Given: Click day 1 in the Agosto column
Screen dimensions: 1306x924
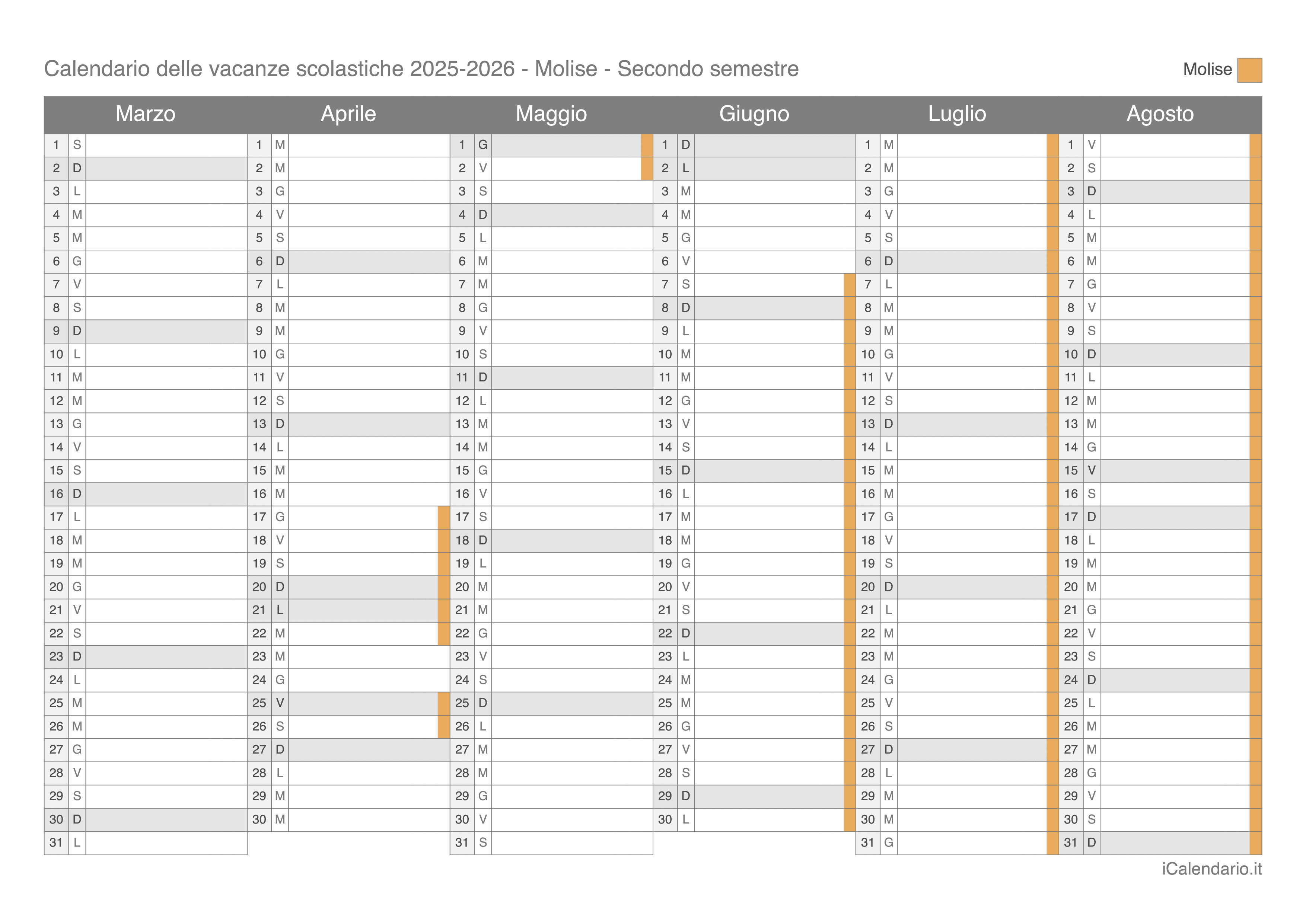Looking at the screenshot, I should tap(1160, 145).
